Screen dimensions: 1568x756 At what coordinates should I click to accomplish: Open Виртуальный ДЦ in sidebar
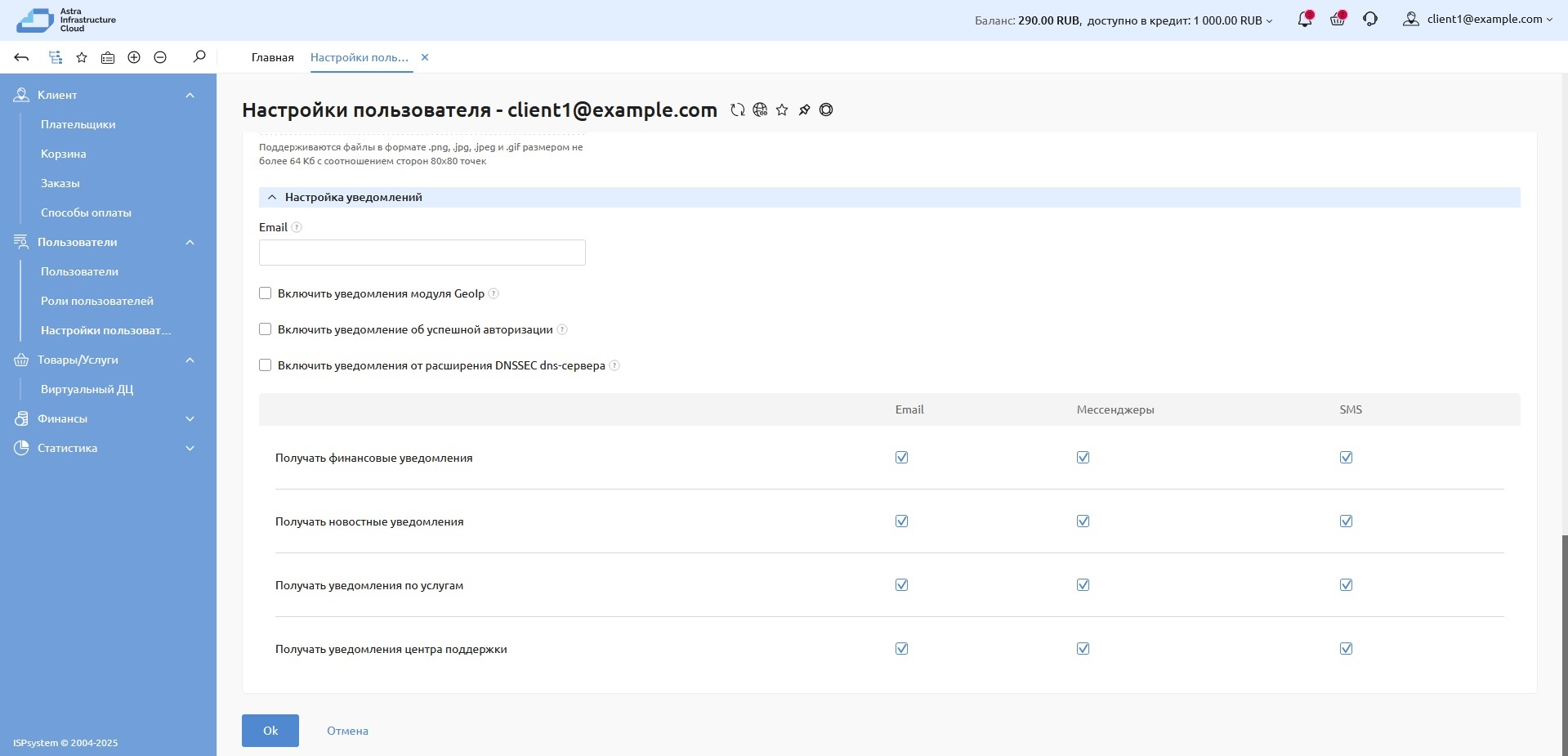(87, 389)
